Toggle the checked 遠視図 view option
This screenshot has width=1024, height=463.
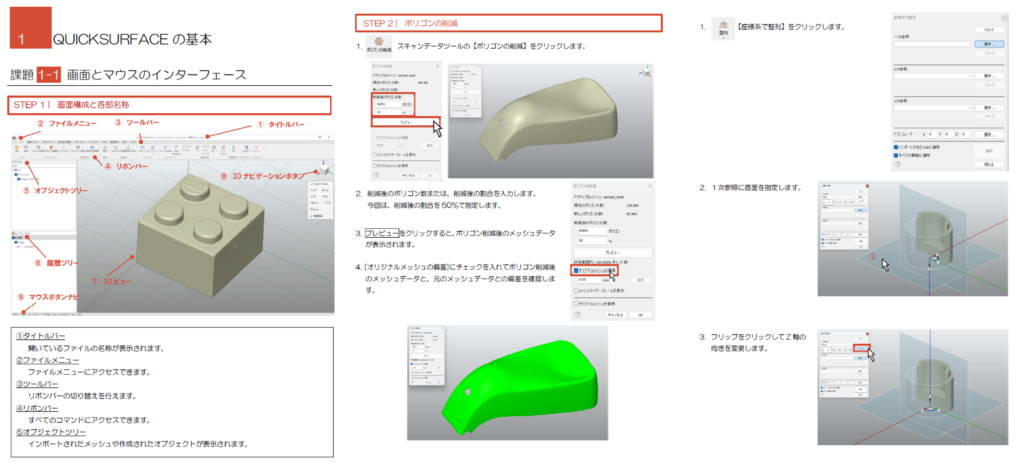click(x=317, y=216)
